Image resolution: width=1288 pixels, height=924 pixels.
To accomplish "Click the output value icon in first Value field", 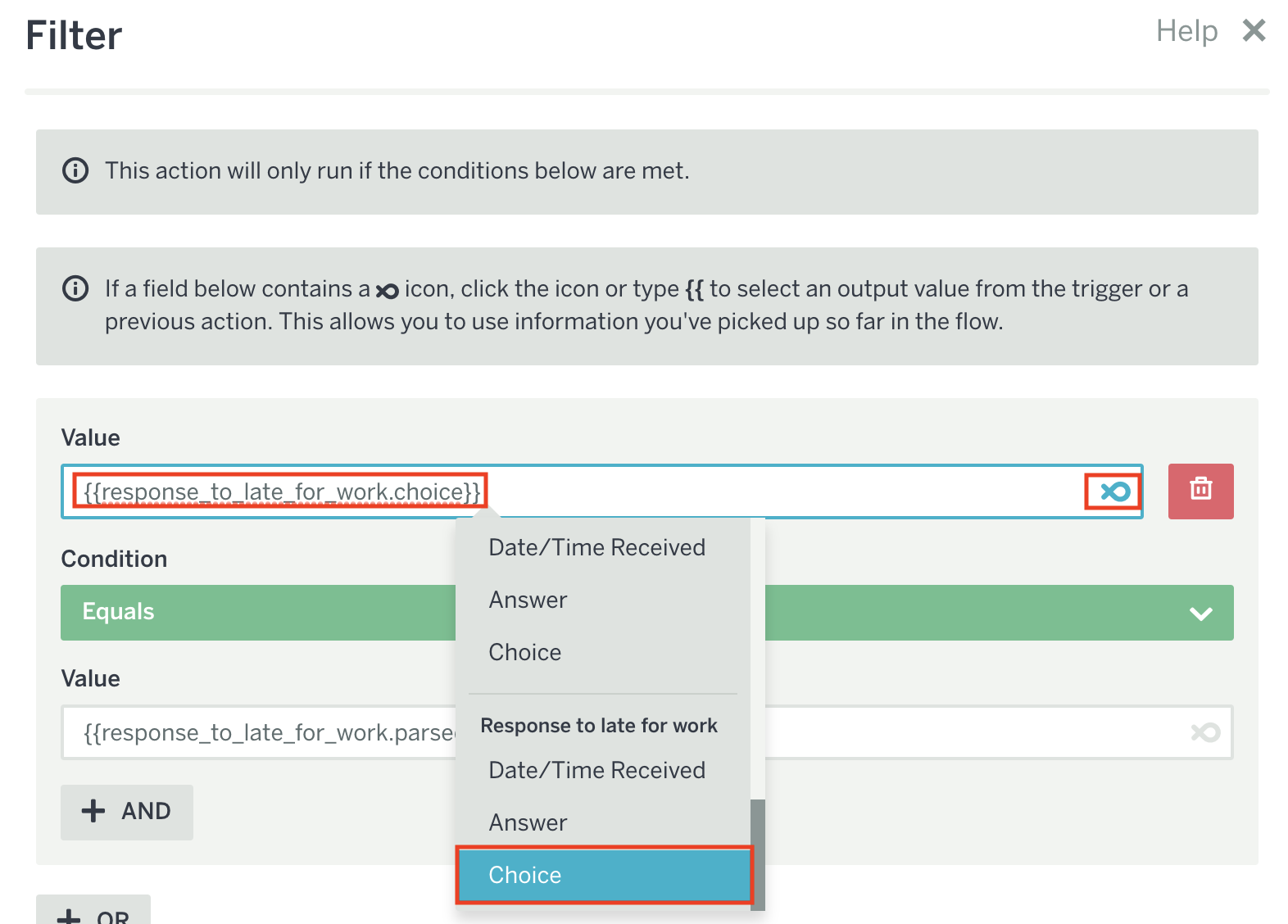I will (x=1114, y=491).
